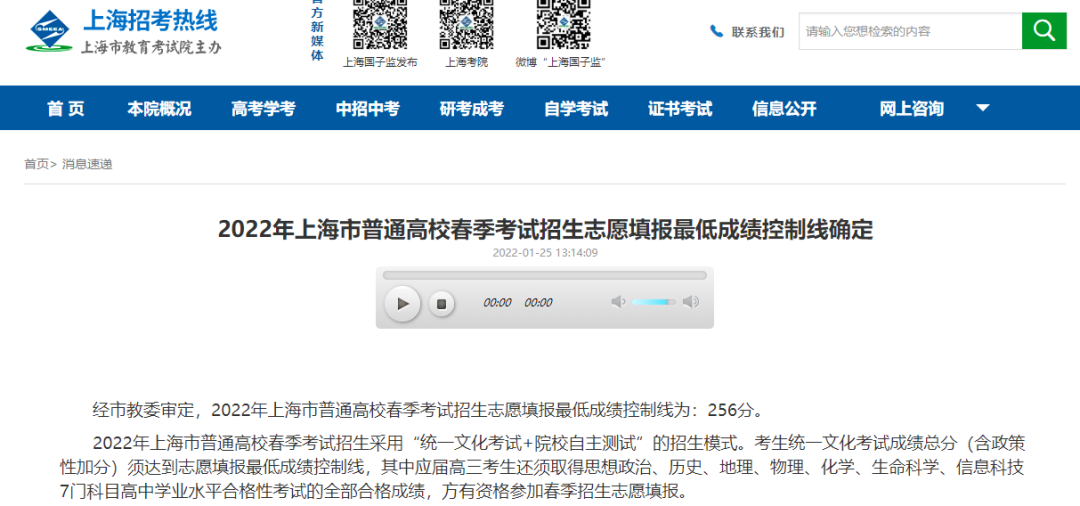Click the 微博 上海国子监 QR code
1080x506 pixels.
[562, 24]
